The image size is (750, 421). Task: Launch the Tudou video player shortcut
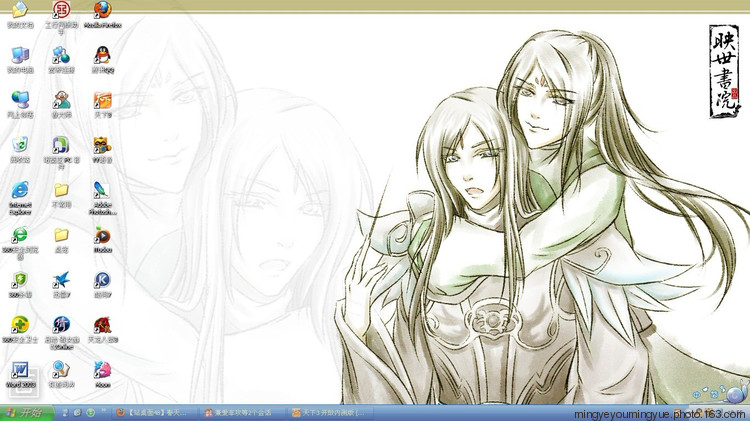[x=102, y=235]
